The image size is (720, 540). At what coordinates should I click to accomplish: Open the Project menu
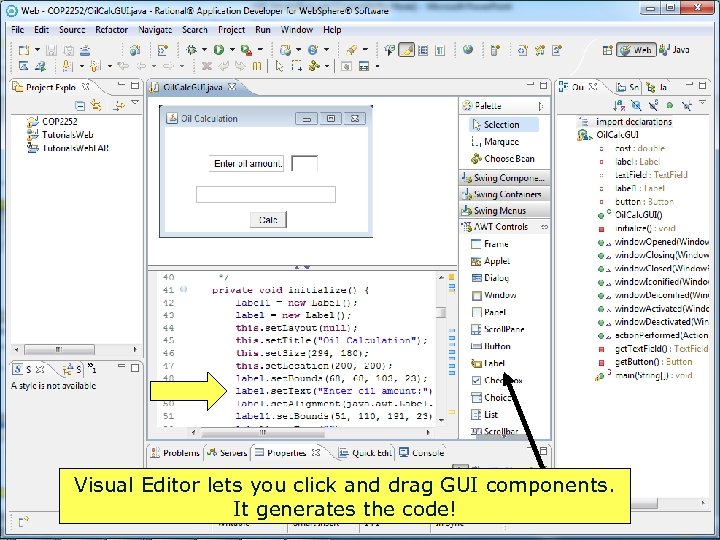click(x=231, y=30)
